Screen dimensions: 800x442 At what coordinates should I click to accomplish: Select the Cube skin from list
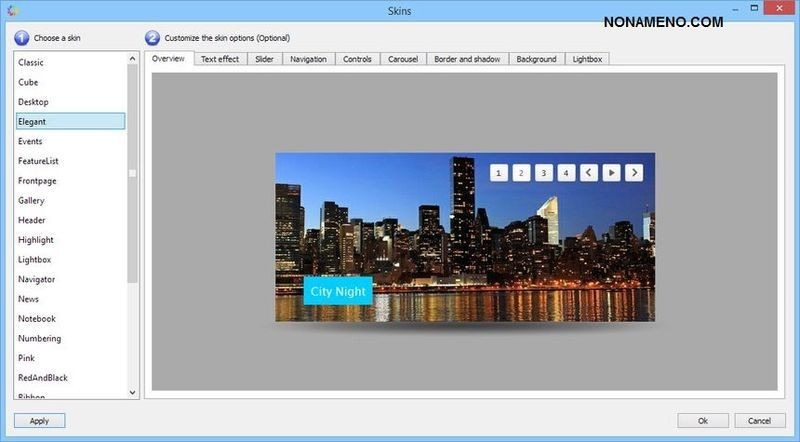coord(28,82)
